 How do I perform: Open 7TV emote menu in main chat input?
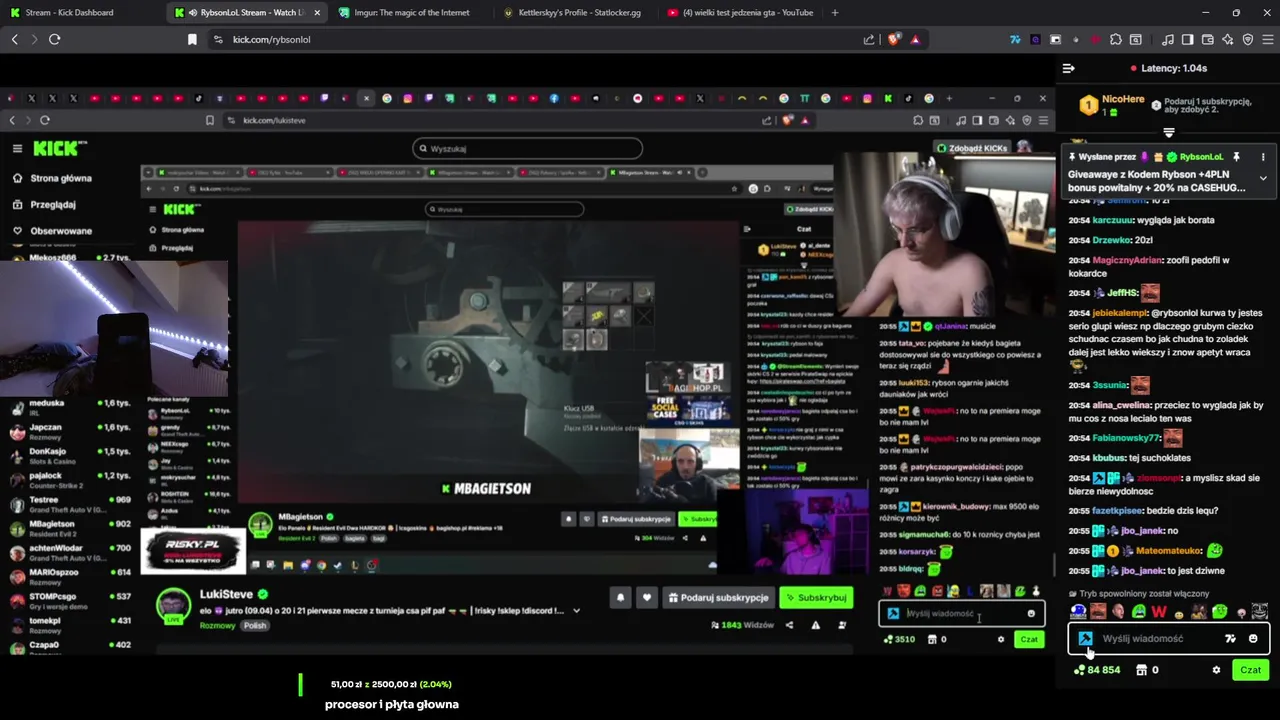pyautogui.click(x=1230, y=638)
